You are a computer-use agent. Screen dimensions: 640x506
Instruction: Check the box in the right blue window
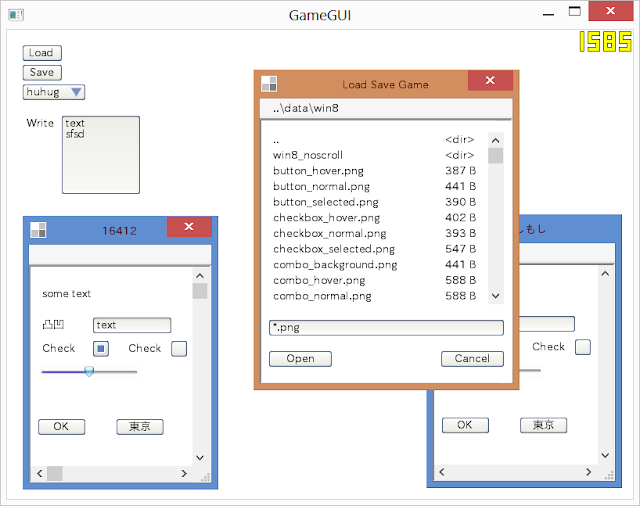583,347
